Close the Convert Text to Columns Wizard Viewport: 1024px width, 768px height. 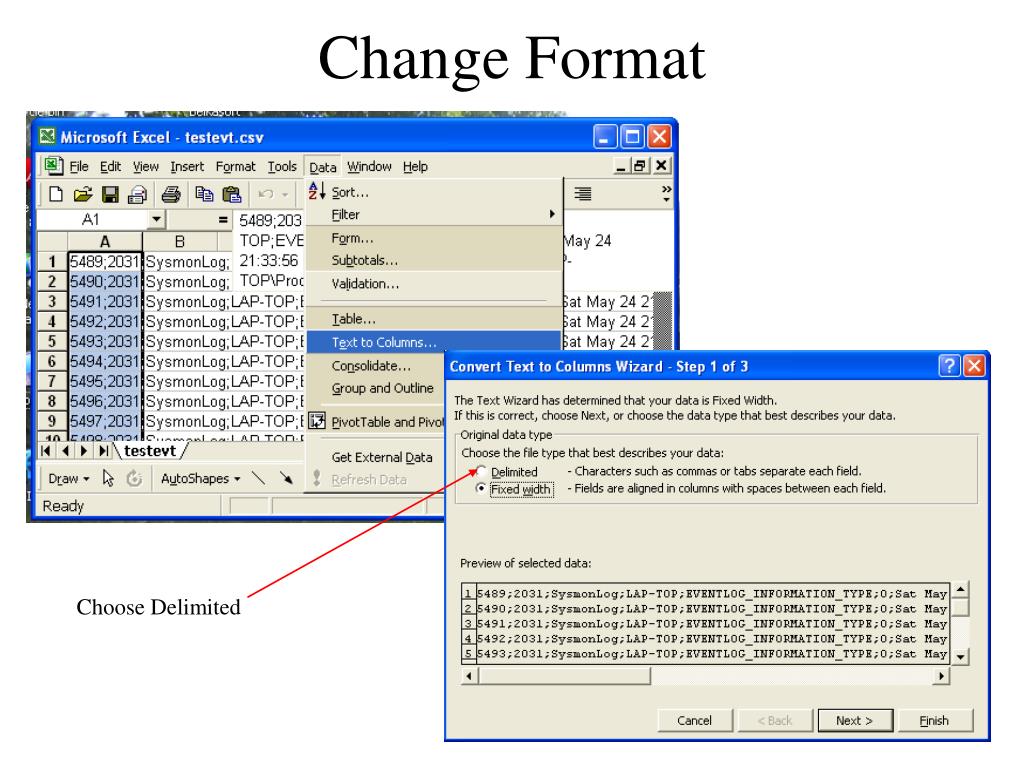[x=974, y=366]
